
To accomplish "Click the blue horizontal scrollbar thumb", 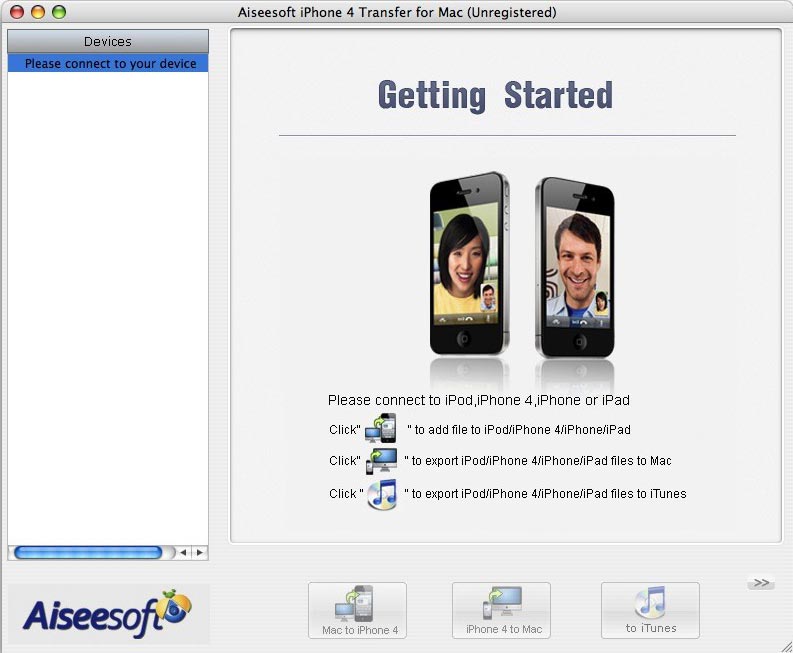I will point(89,552).
